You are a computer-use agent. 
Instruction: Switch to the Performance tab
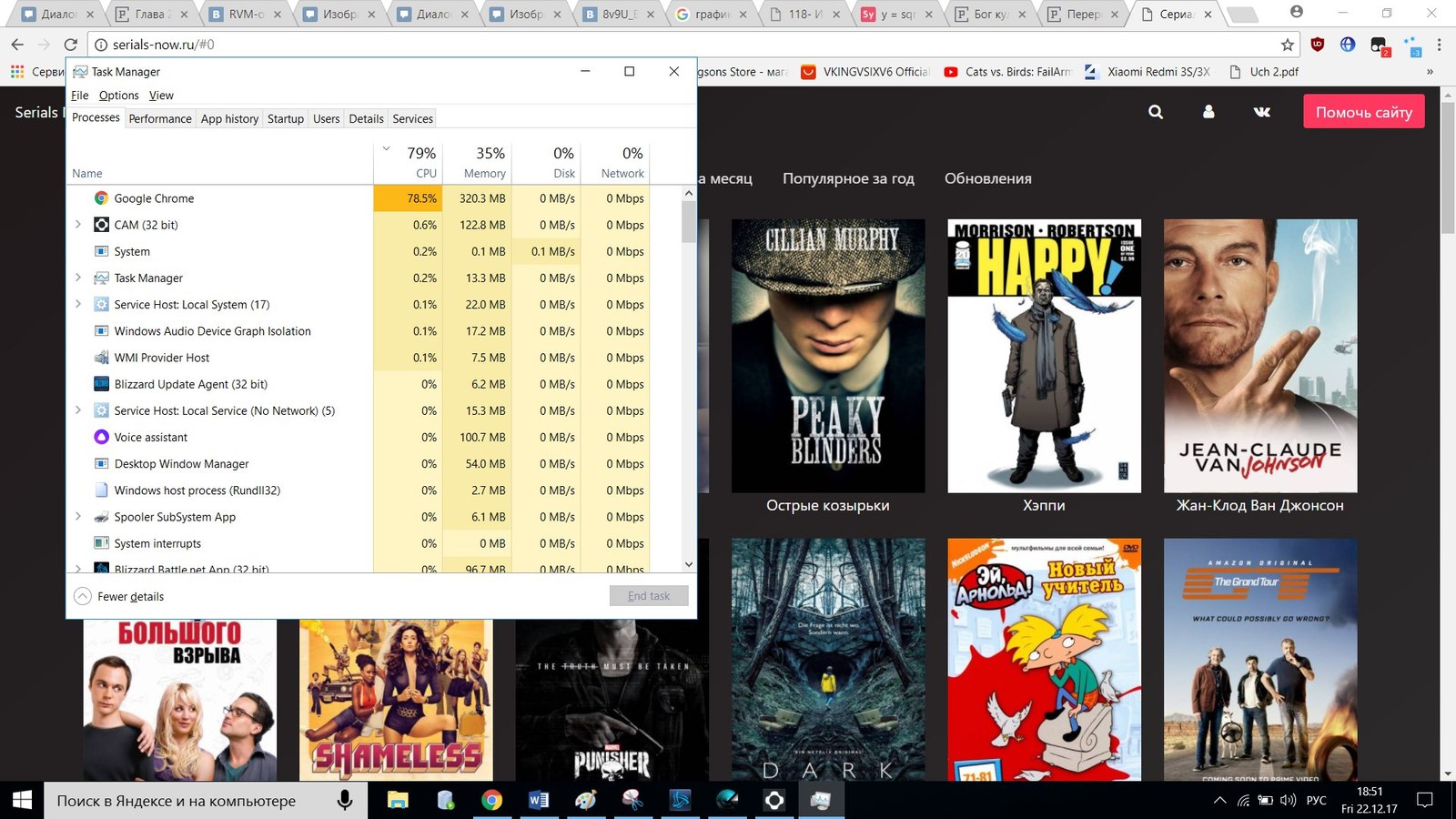(160, 119)
